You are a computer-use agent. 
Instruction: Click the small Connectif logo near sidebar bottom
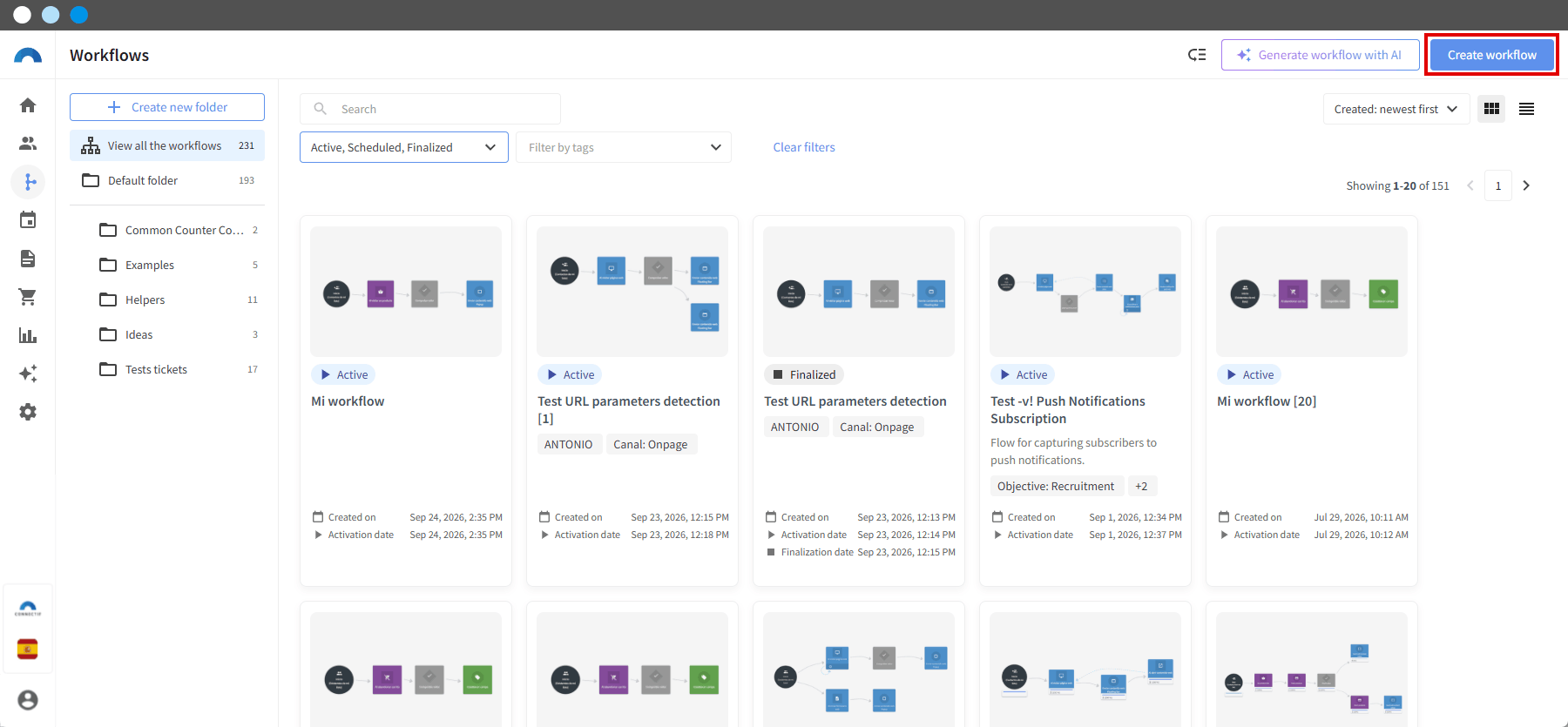(28, 609)
